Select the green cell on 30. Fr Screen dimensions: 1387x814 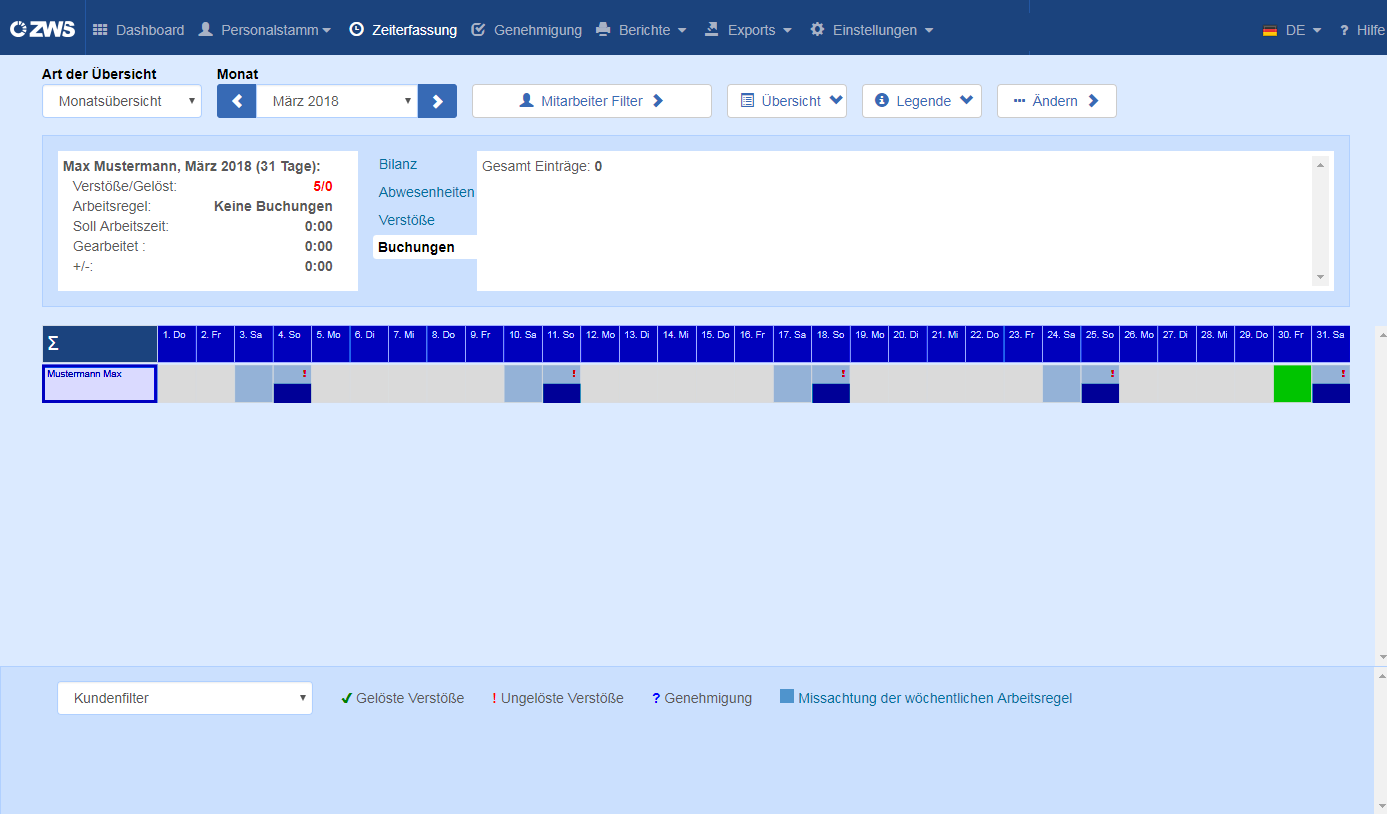[x=1292, y=384]
